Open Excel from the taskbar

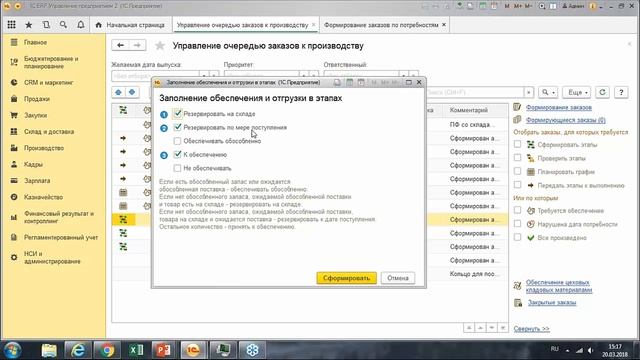pyautogui.click(x=136, y=350)
